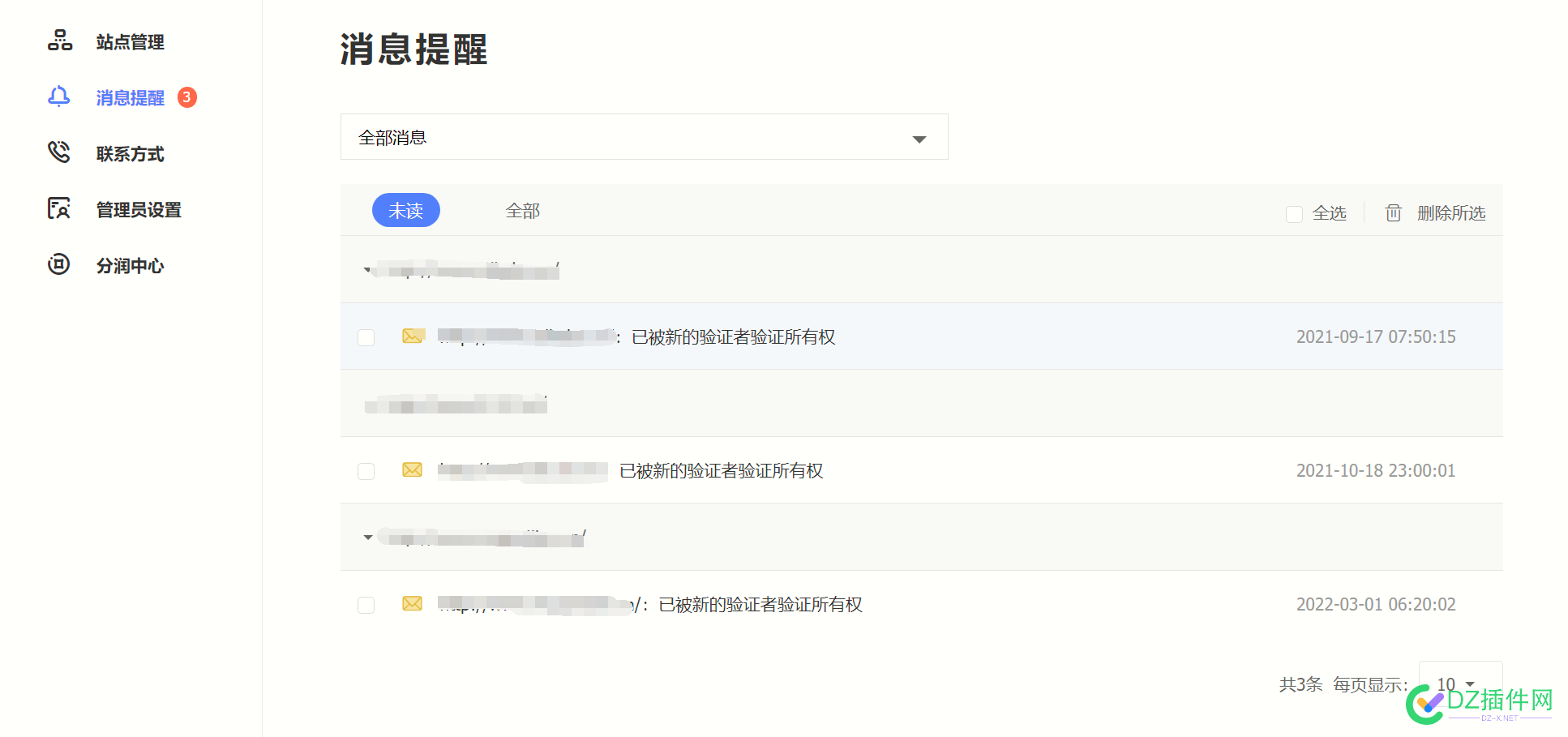Click envelope icon of 2021-10-18 message
Screen dimensions: 1568x737
point(413,469)
